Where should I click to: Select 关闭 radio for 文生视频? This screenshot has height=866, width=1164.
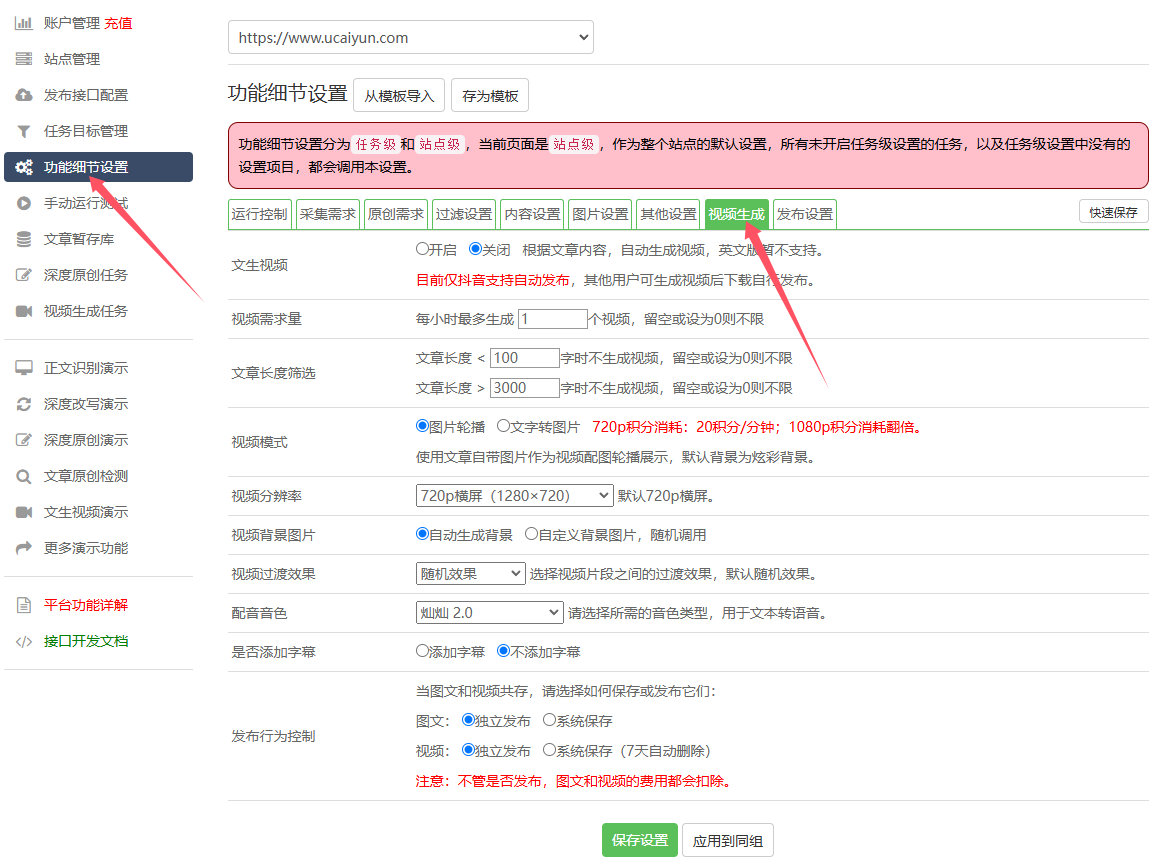click(475, 249)
